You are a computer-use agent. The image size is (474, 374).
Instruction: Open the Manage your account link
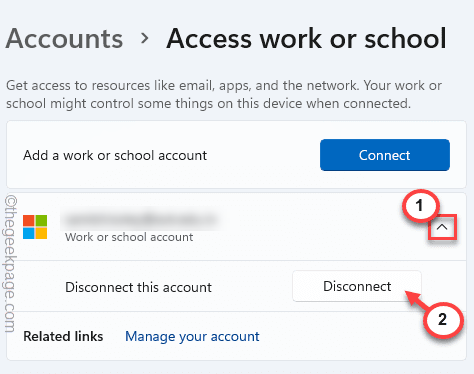tap(192, 336)
